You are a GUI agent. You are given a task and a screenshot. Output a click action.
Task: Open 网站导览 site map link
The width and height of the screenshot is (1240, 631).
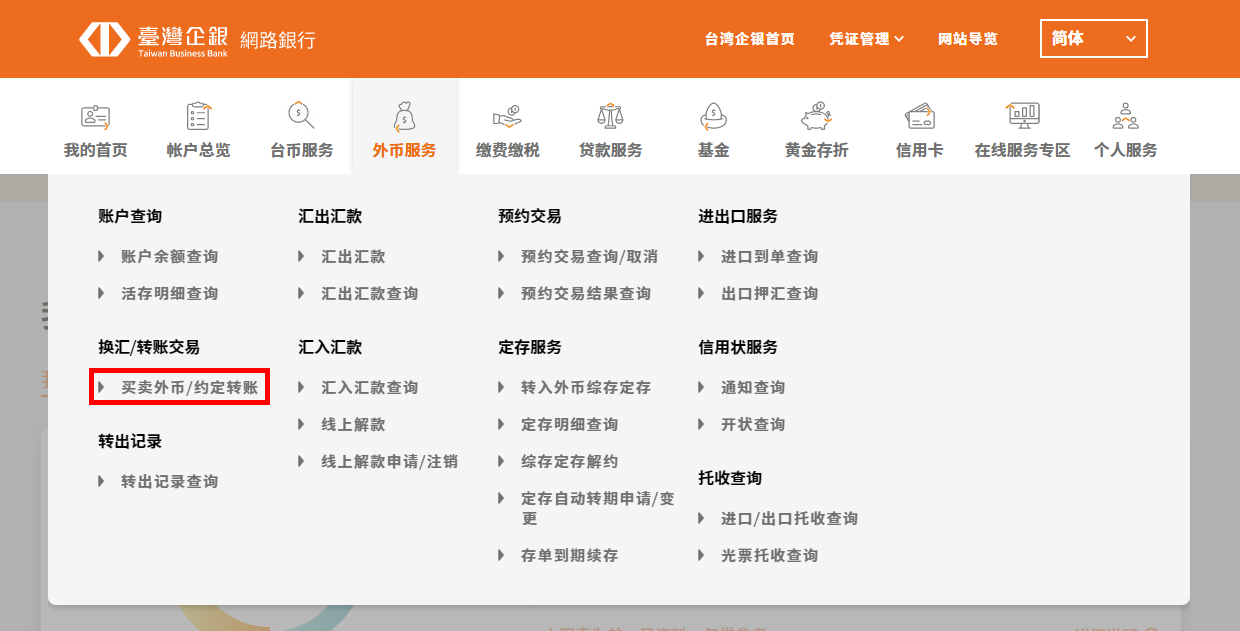pos(967,39)
